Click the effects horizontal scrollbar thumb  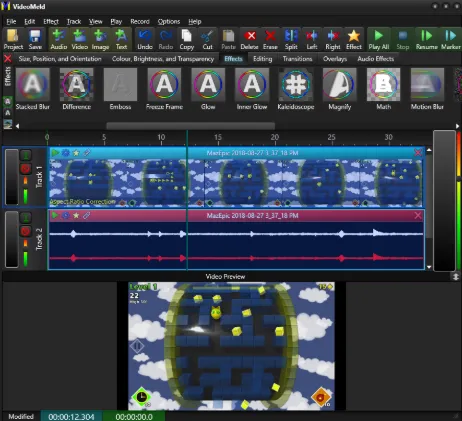(191, 126)
